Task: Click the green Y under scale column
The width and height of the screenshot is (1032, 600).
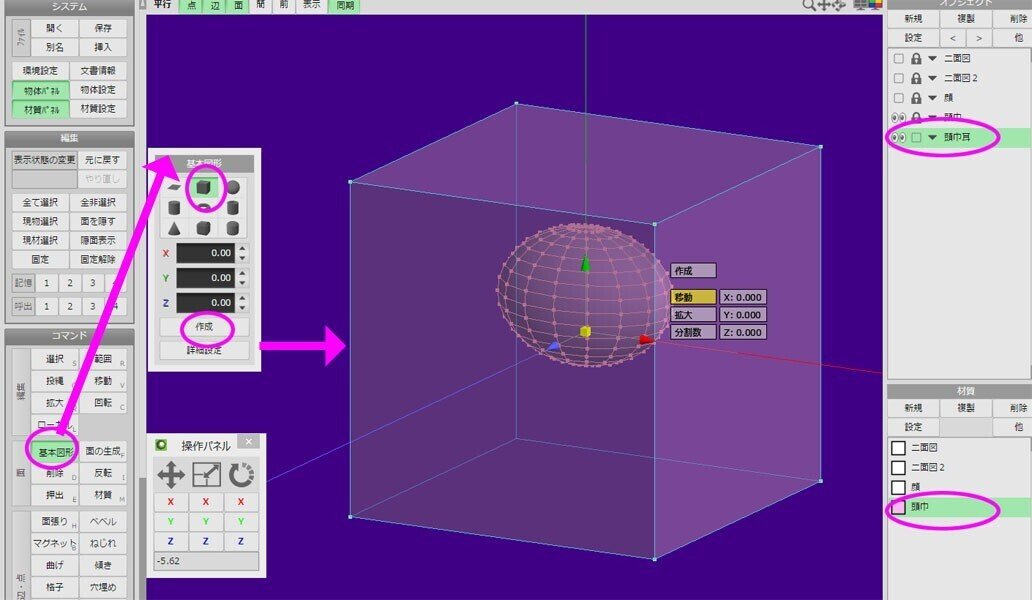Action: tap(206, 521)
